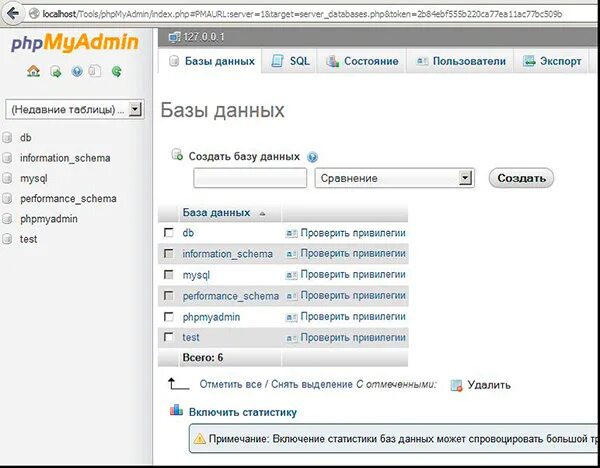
Task: Click the Включить статистику link
Action: point(243,412)
